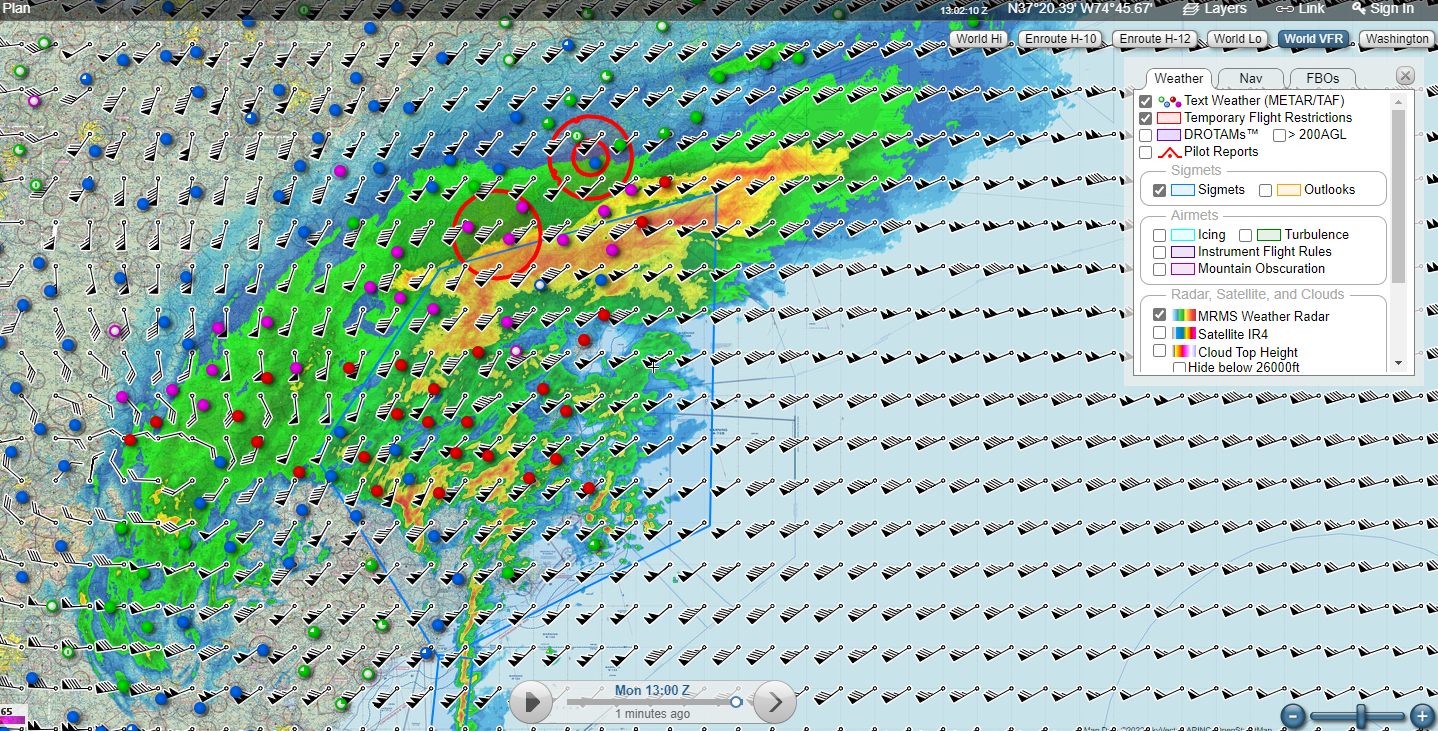Image resolution: width=1438 pixels, height=731 pixels.
Task: Enable the Outlooks checkbox
Action: click(1266, 190)
